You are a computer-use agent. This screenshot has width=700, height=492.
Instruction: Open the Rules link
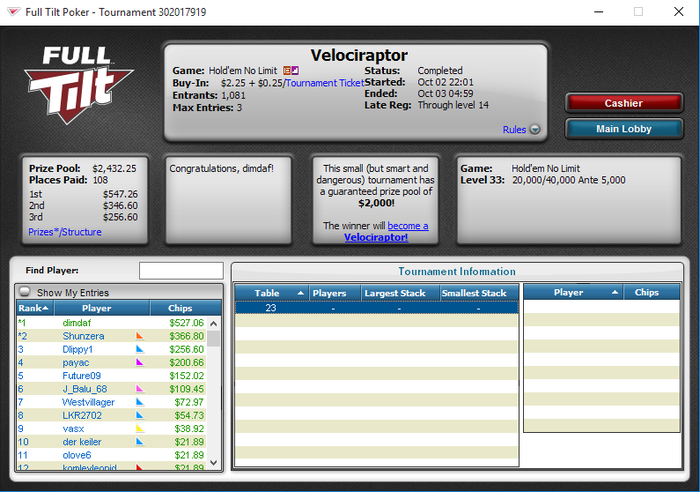pyautogui.click(x=514, y=129)
